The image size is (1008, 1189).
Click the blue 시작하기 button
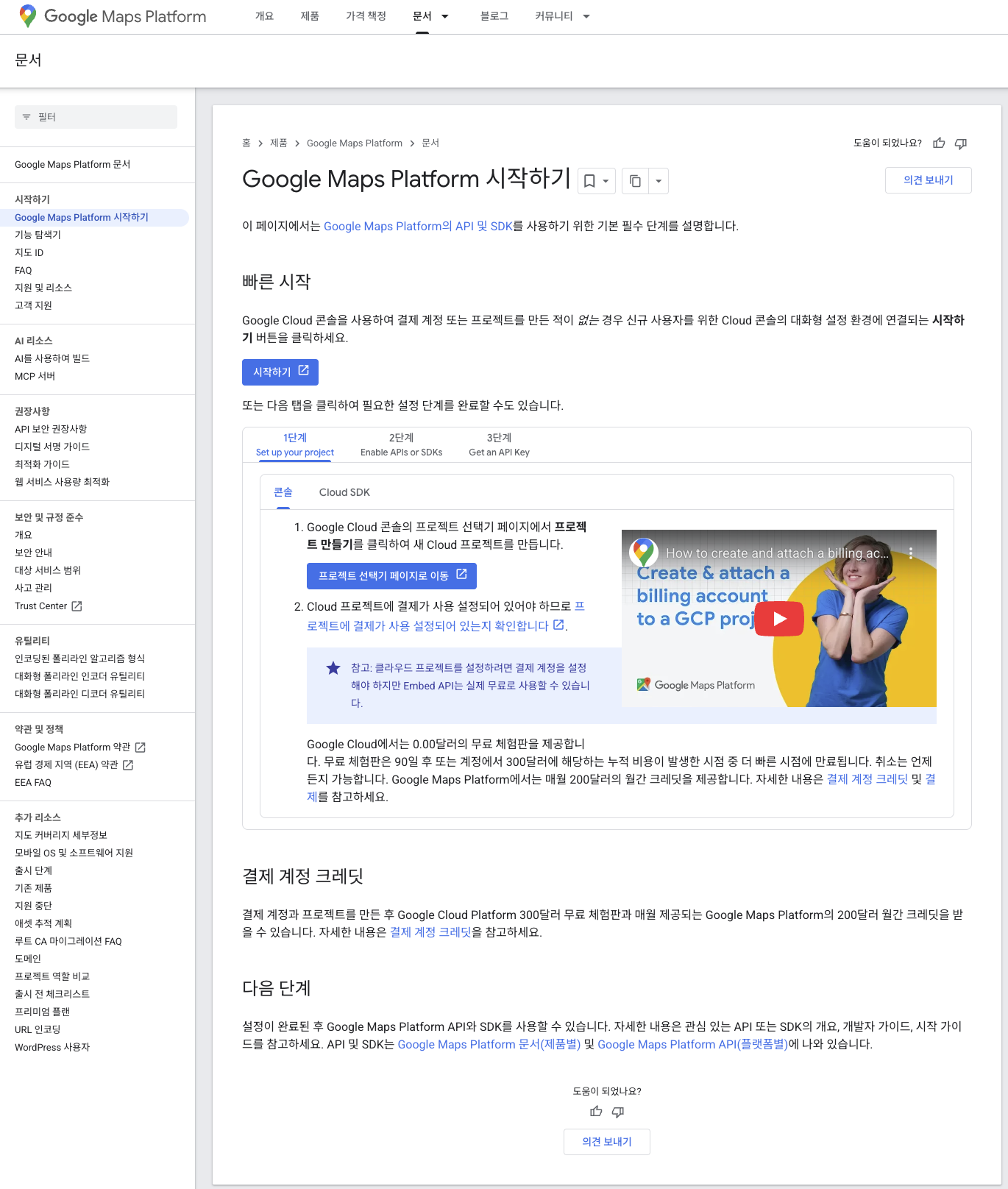click(x=280, y=372)
